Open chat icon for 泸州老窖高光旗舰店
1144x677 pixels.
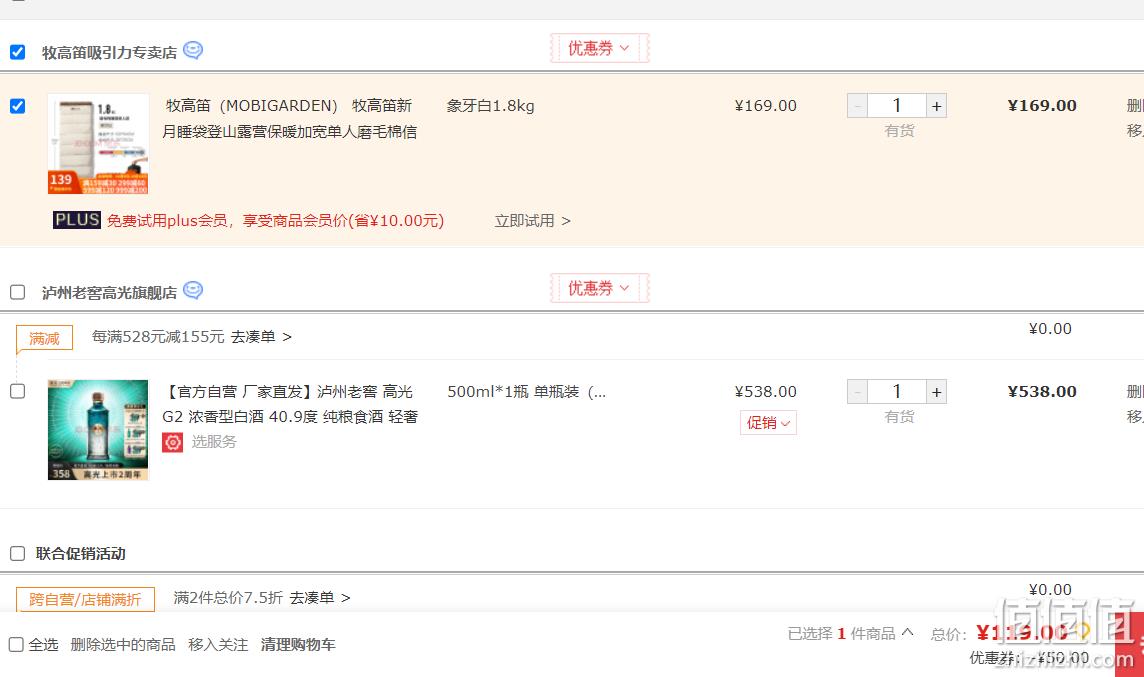pyautogui.click(x=193, y=290)
